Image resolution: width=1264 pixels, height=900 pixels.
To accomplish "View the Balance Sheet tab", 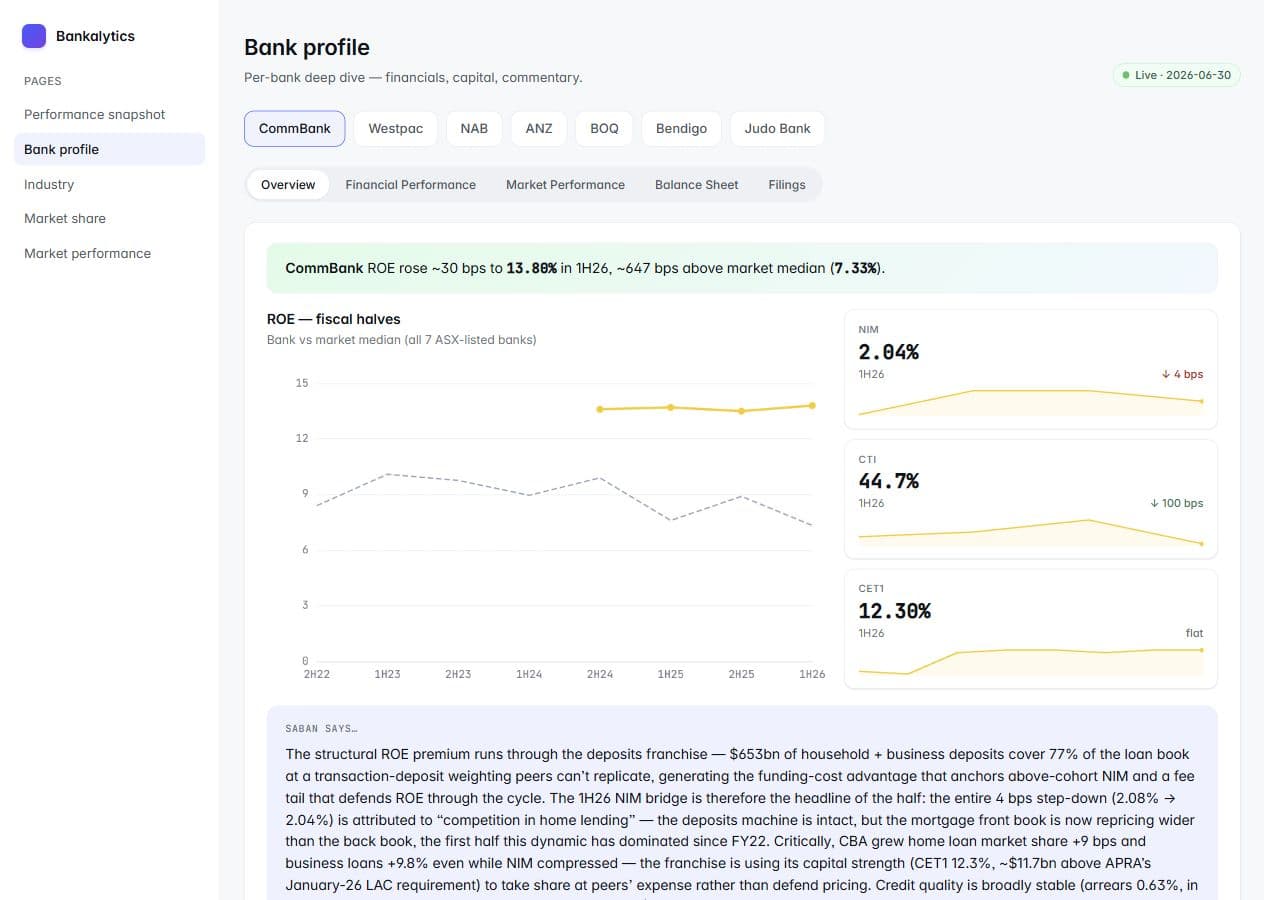I will (x=696, y=184).
